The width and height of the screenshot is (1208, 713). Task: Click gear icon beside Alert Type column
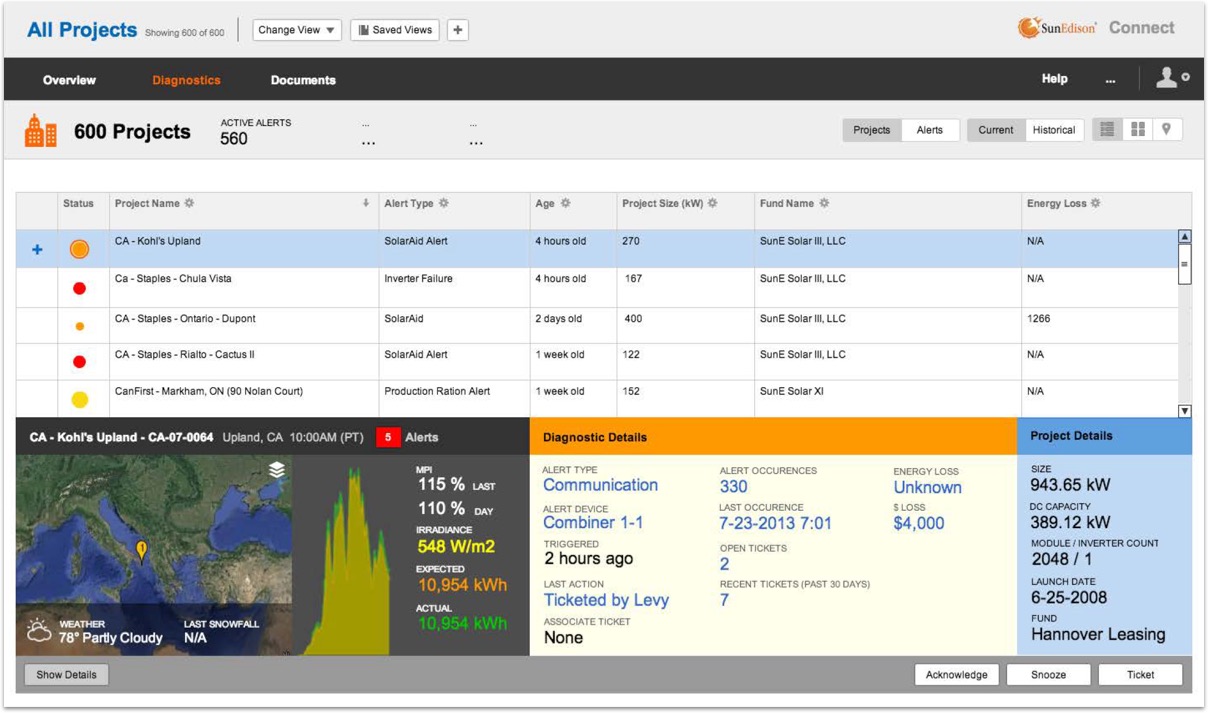click(x=444, y=204)
